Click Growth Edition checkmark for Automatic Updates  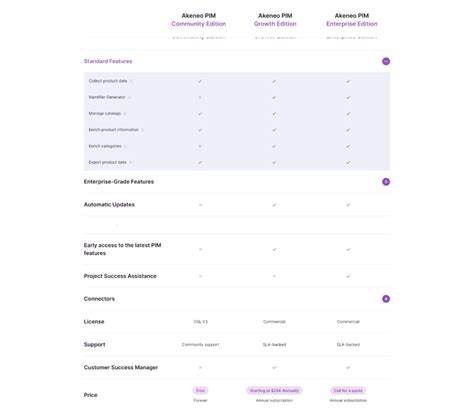(274, 205)
